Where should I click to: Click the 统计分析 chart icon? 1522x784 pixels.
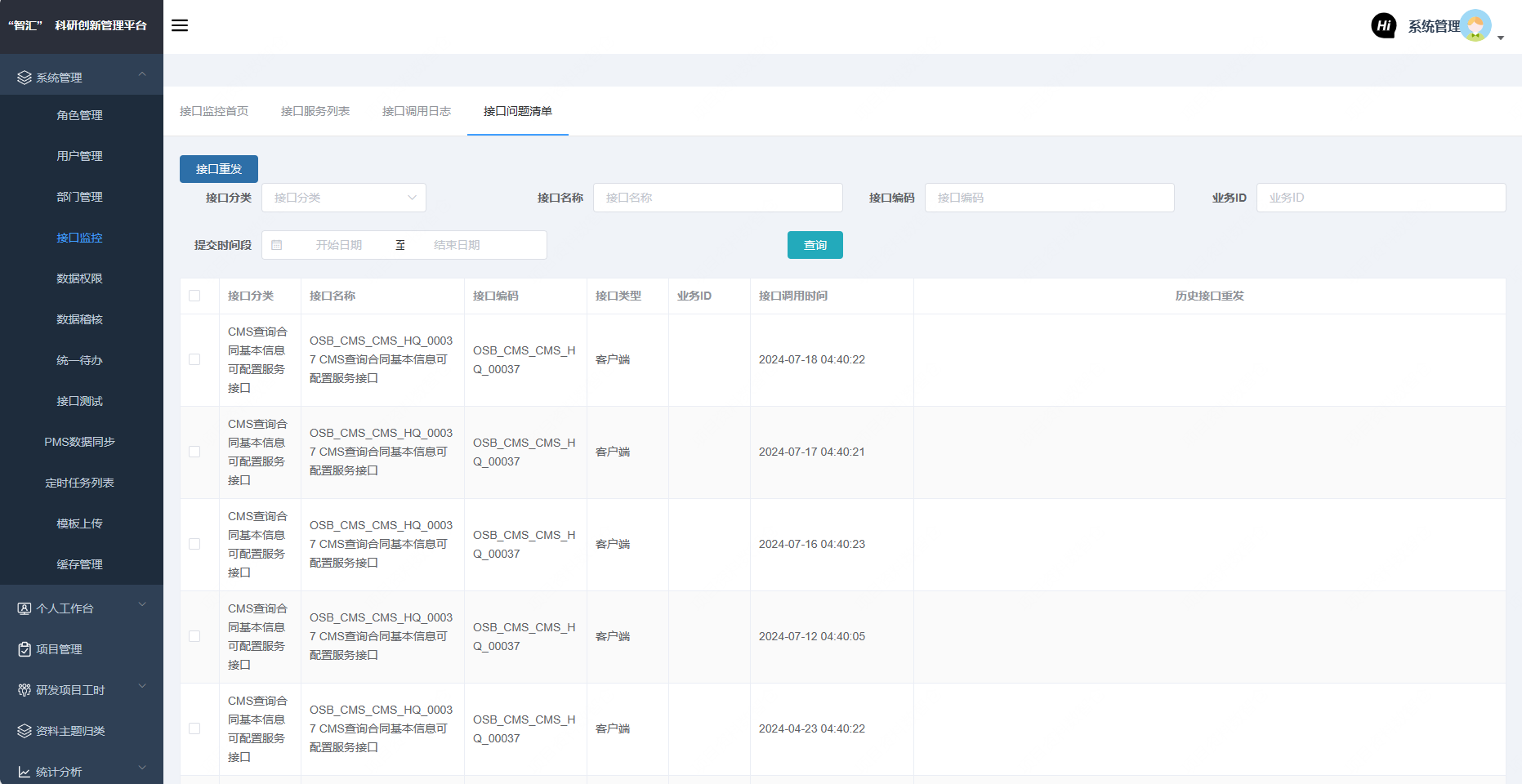pyautogui.click(x=25, y=772)
